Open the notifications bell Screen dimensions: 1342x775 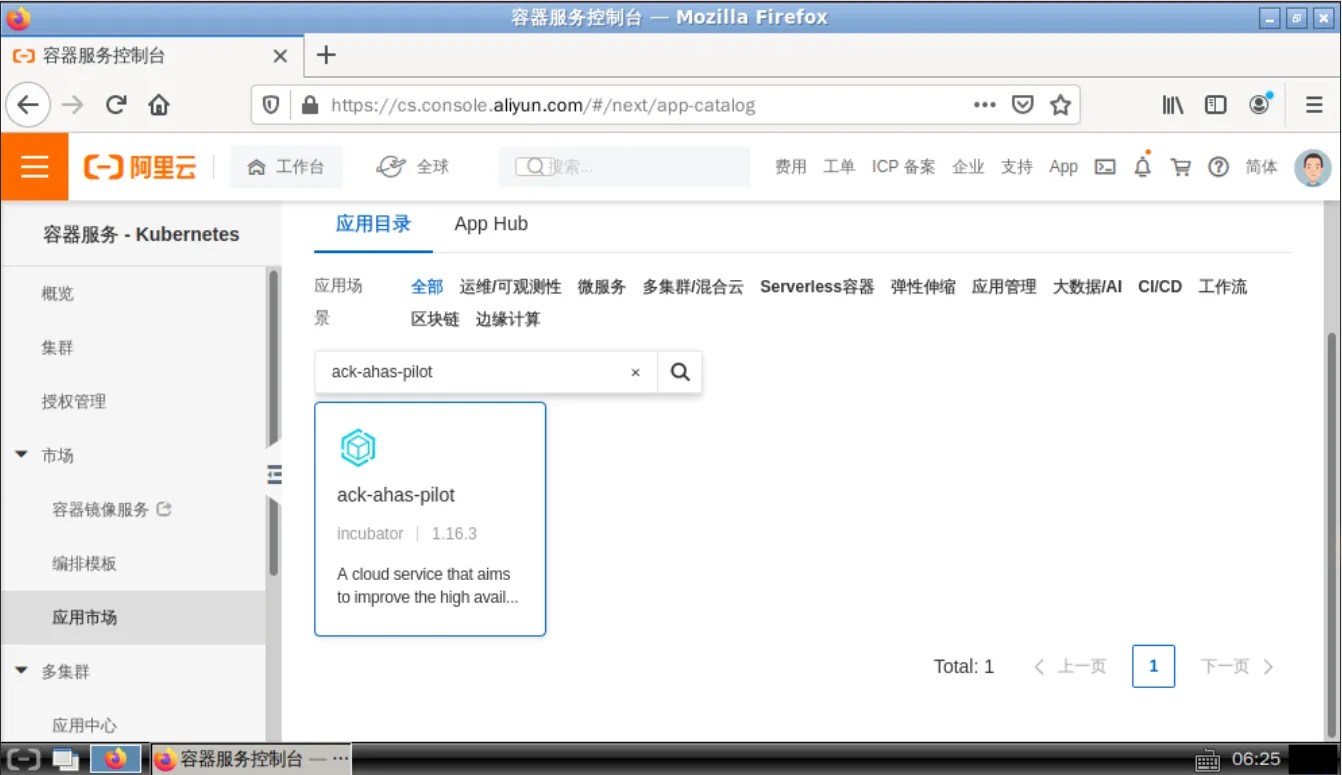[x=1143, y=167]
